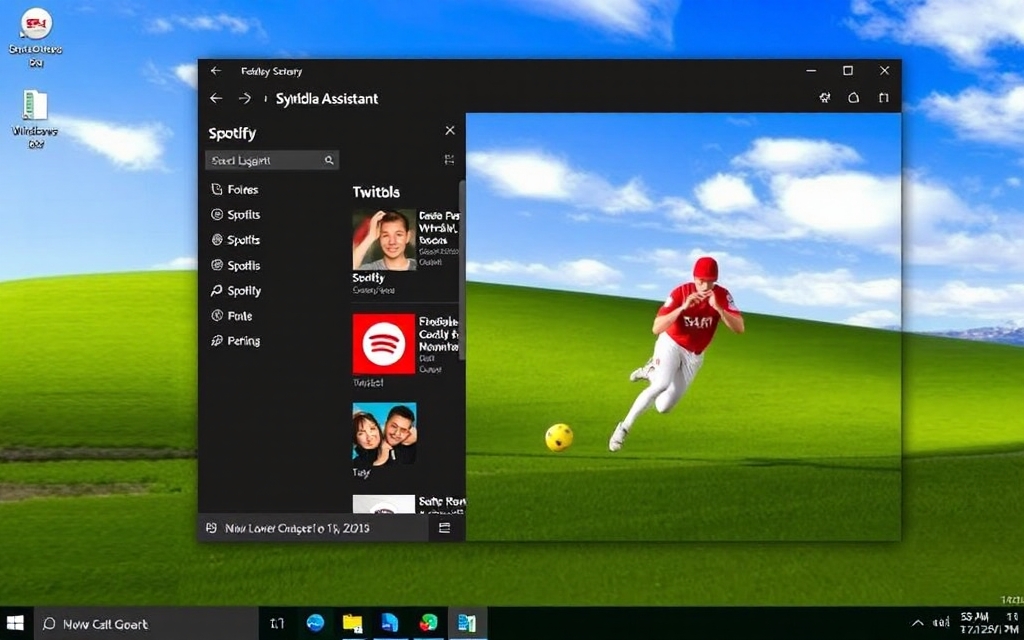This screenshot has width=1024, height=640.
Task: Open settings via the header gear icon
Action: [825, 98]
